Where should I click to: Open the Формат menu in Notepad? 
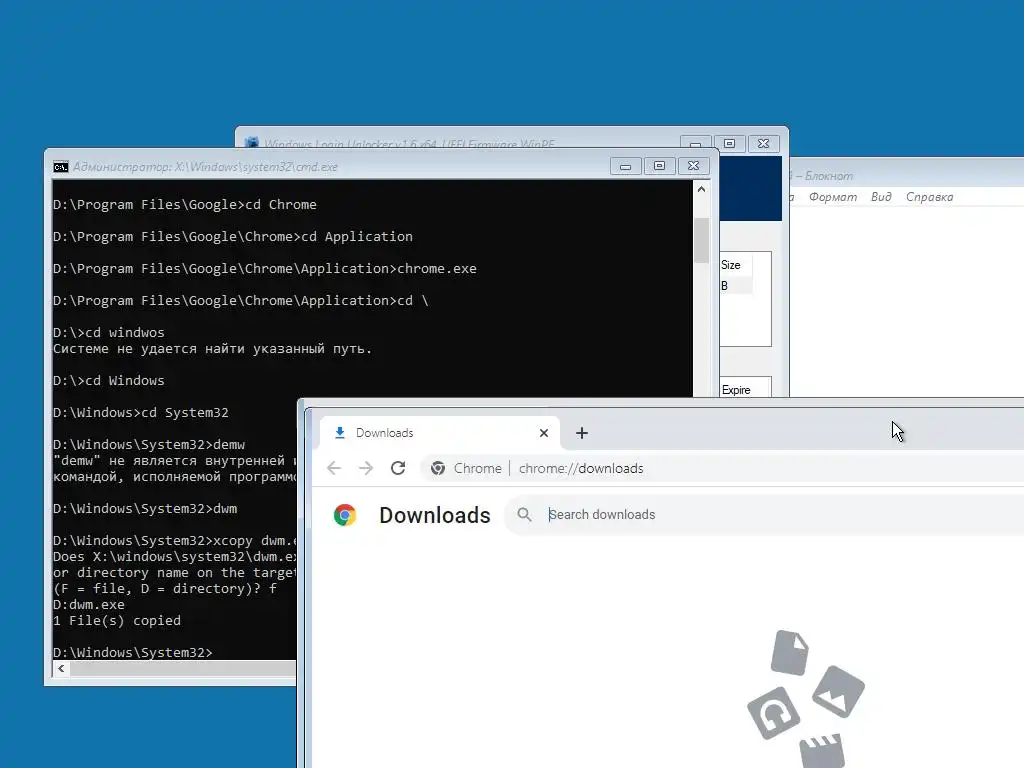[833, 197]
